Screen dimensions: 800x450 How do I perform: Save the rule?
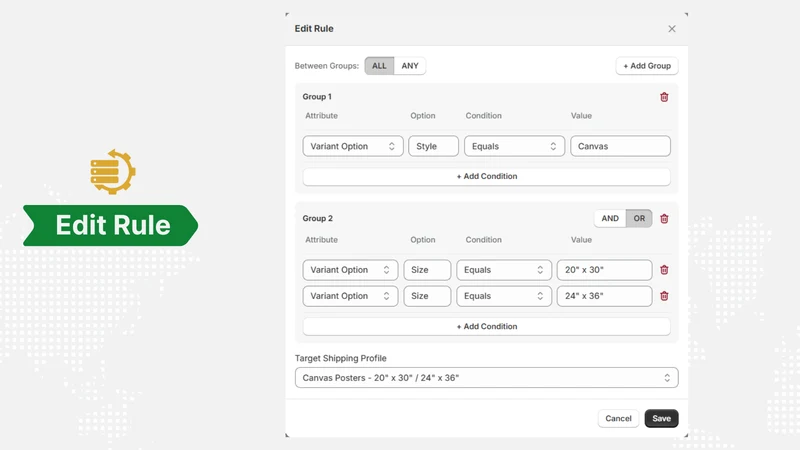[x=661, y=418]
